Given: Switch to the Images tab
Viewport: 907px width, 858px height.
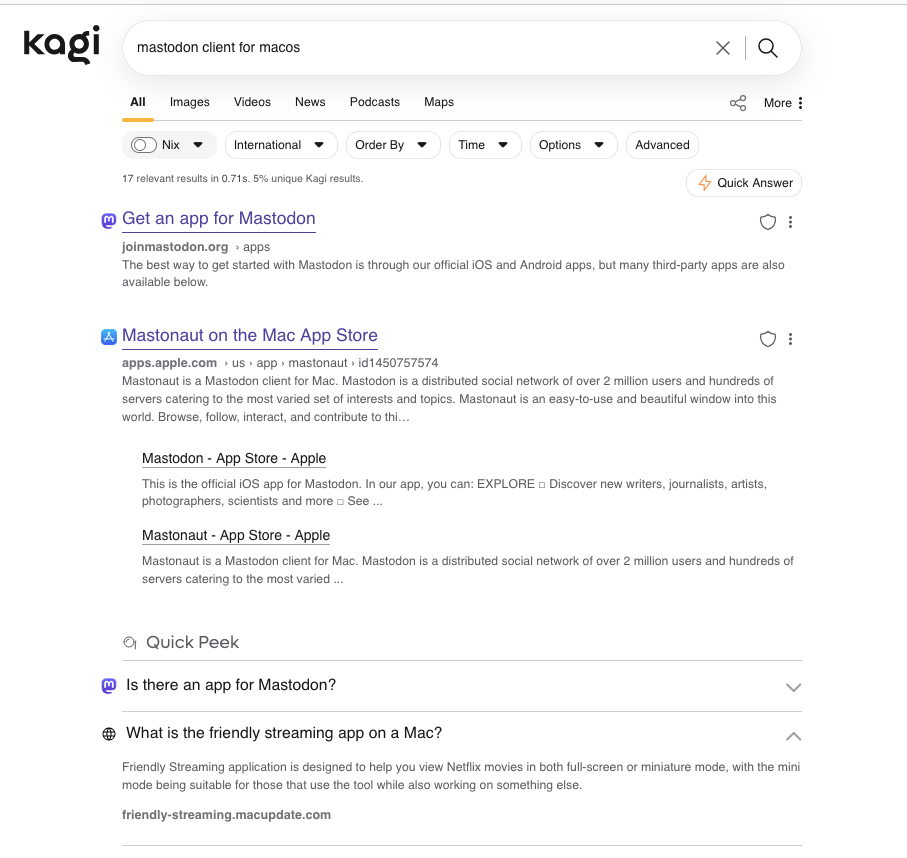Looking at the screenshot, I should tap(190, 102).
